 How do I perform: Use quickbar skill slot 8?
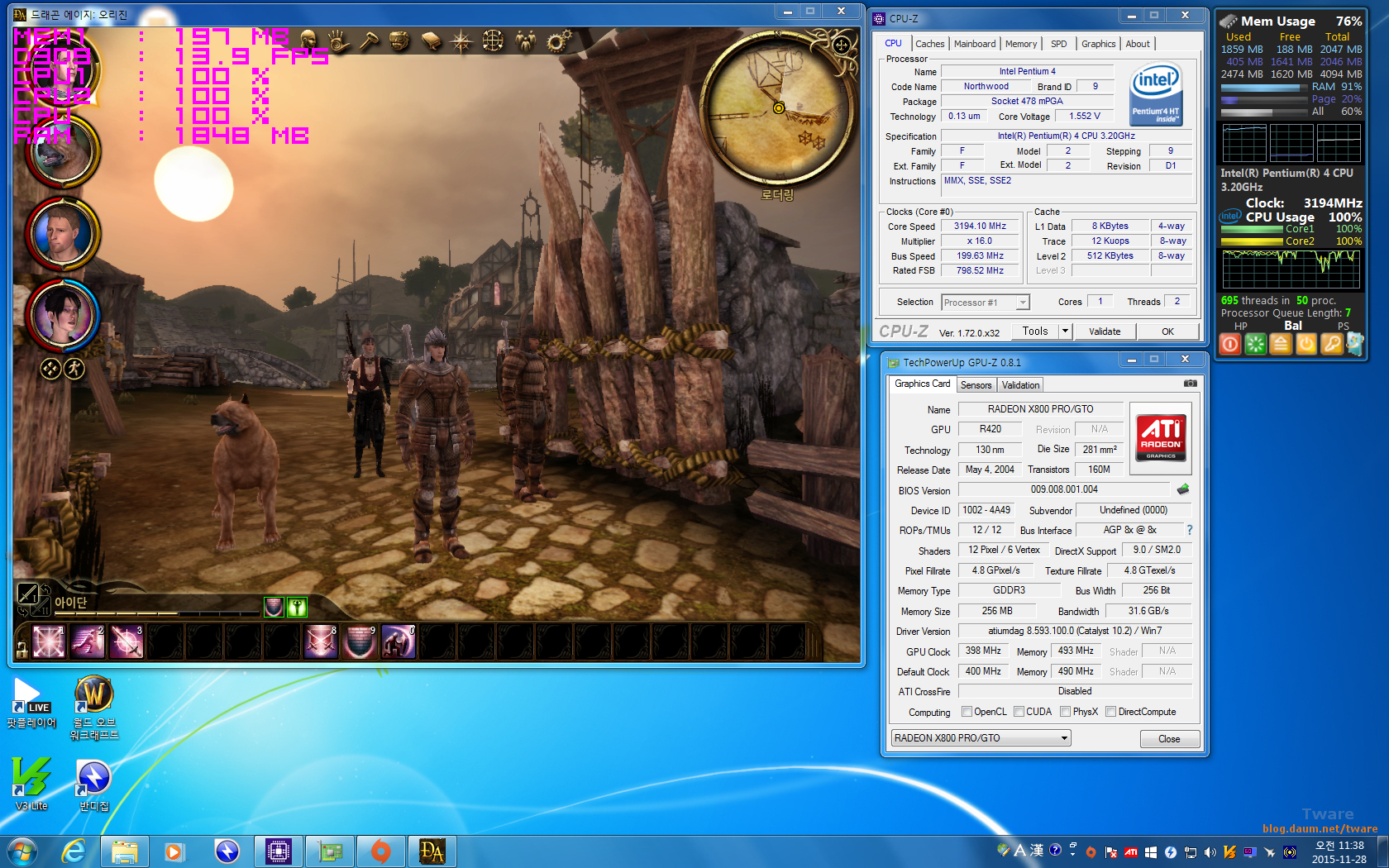coord(321,641)
